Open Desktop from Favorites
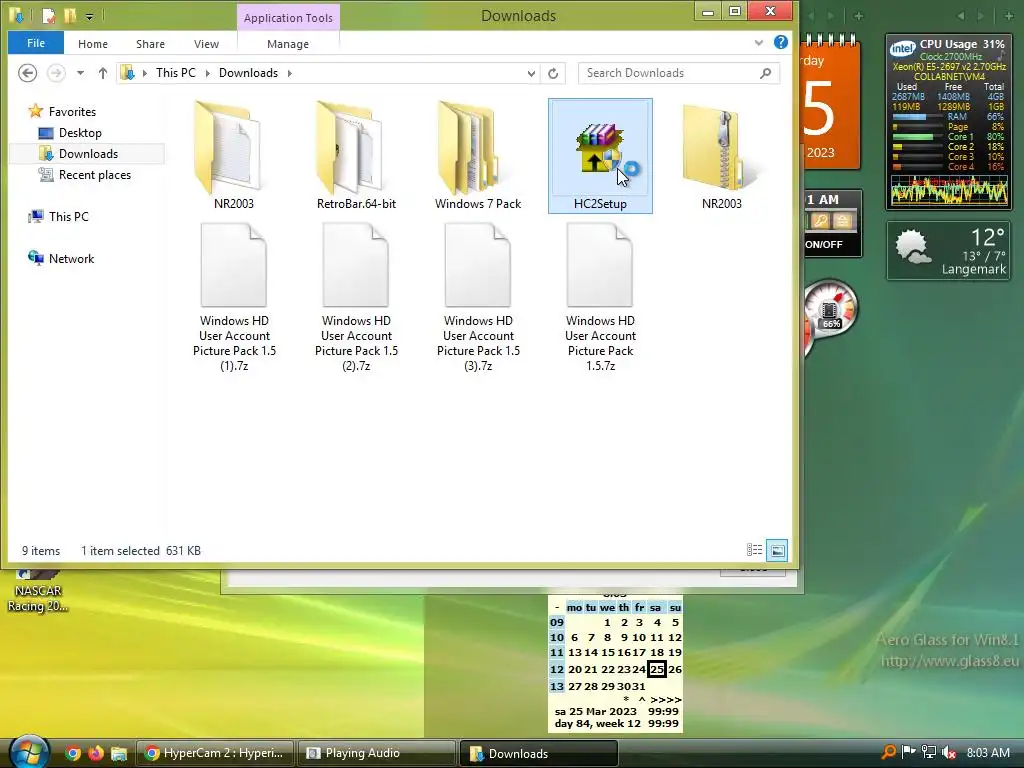The width and height of the screenshot is (1024, 768). (80, 133)
